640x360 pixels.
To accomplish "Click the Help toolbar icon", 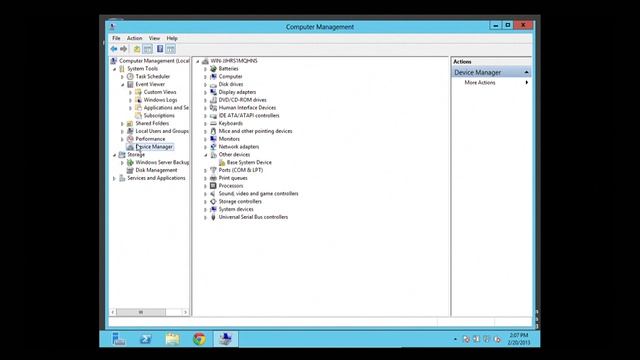I will click(160, 49).
